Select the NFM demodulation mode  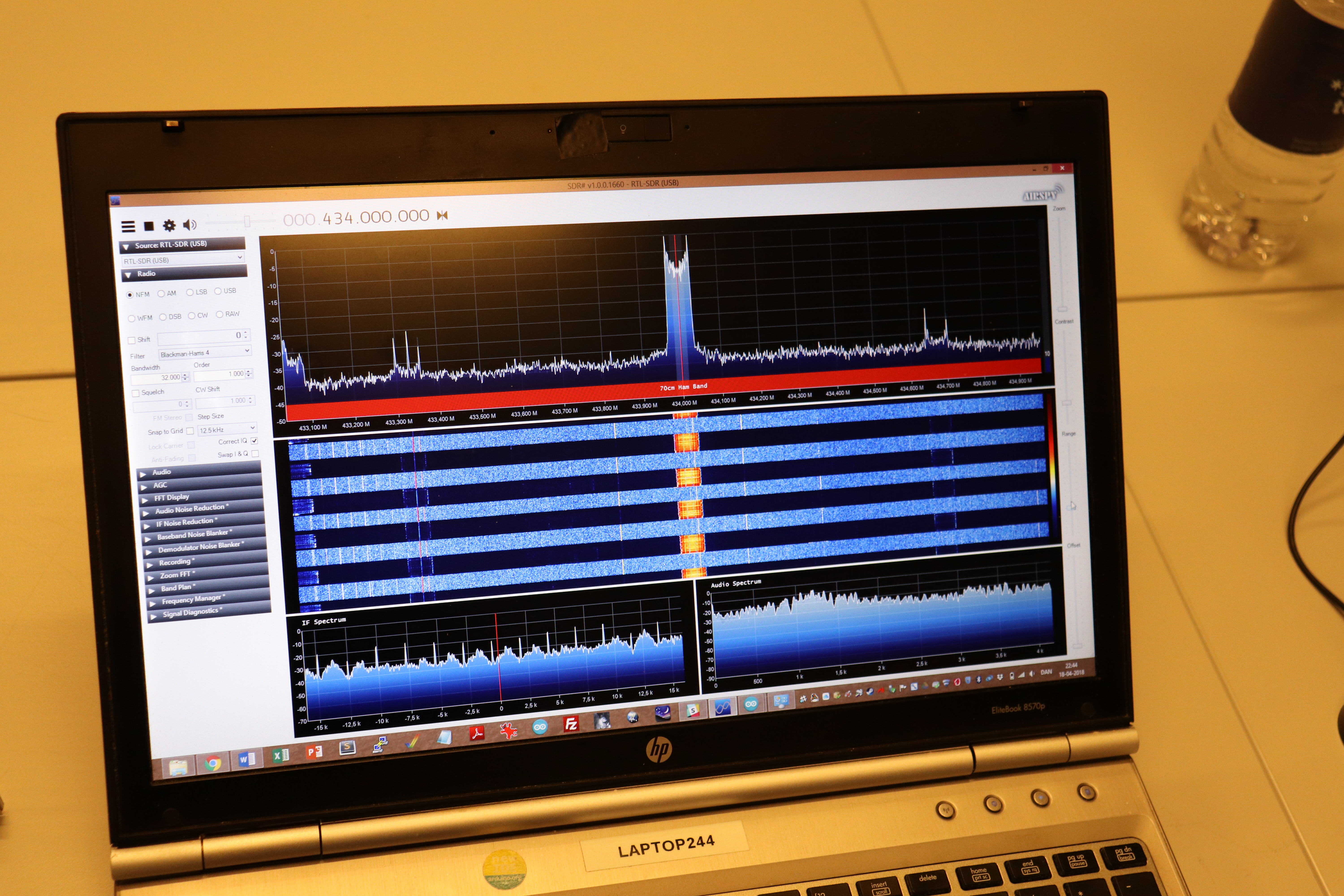(138, 295)
